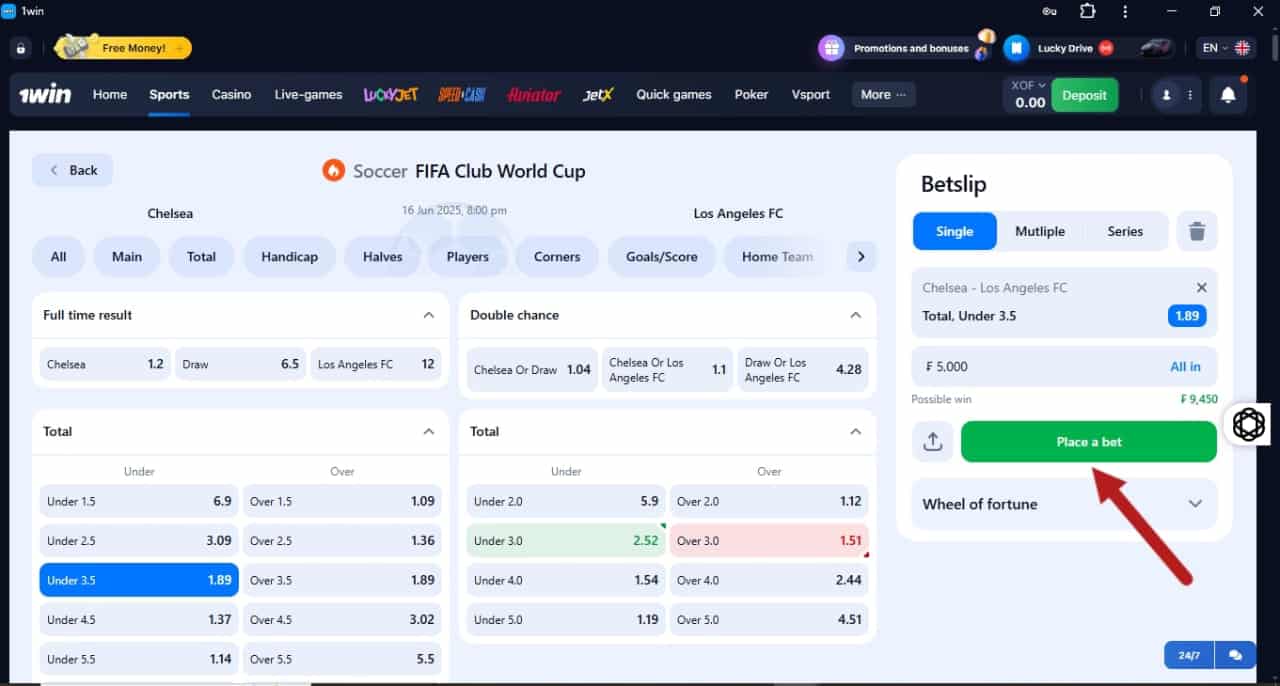Collapse the Total section containing Under 1.5
The width and height of the screenshot is (1280, 686).
coord(429,432)
